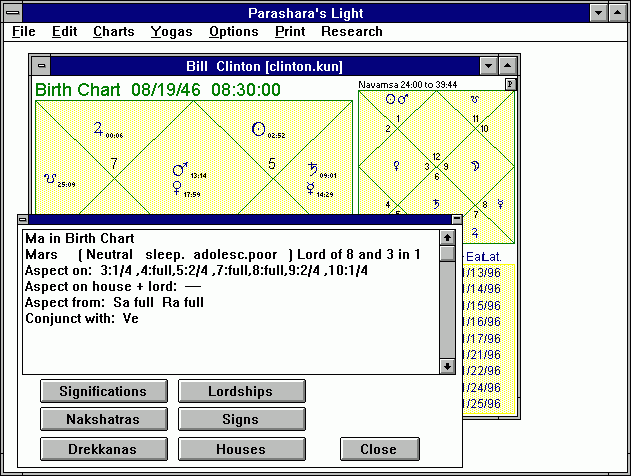
Task: Select Venus glyph in Birth Chart
Action: pyautogui.click(x=177, y=188)
